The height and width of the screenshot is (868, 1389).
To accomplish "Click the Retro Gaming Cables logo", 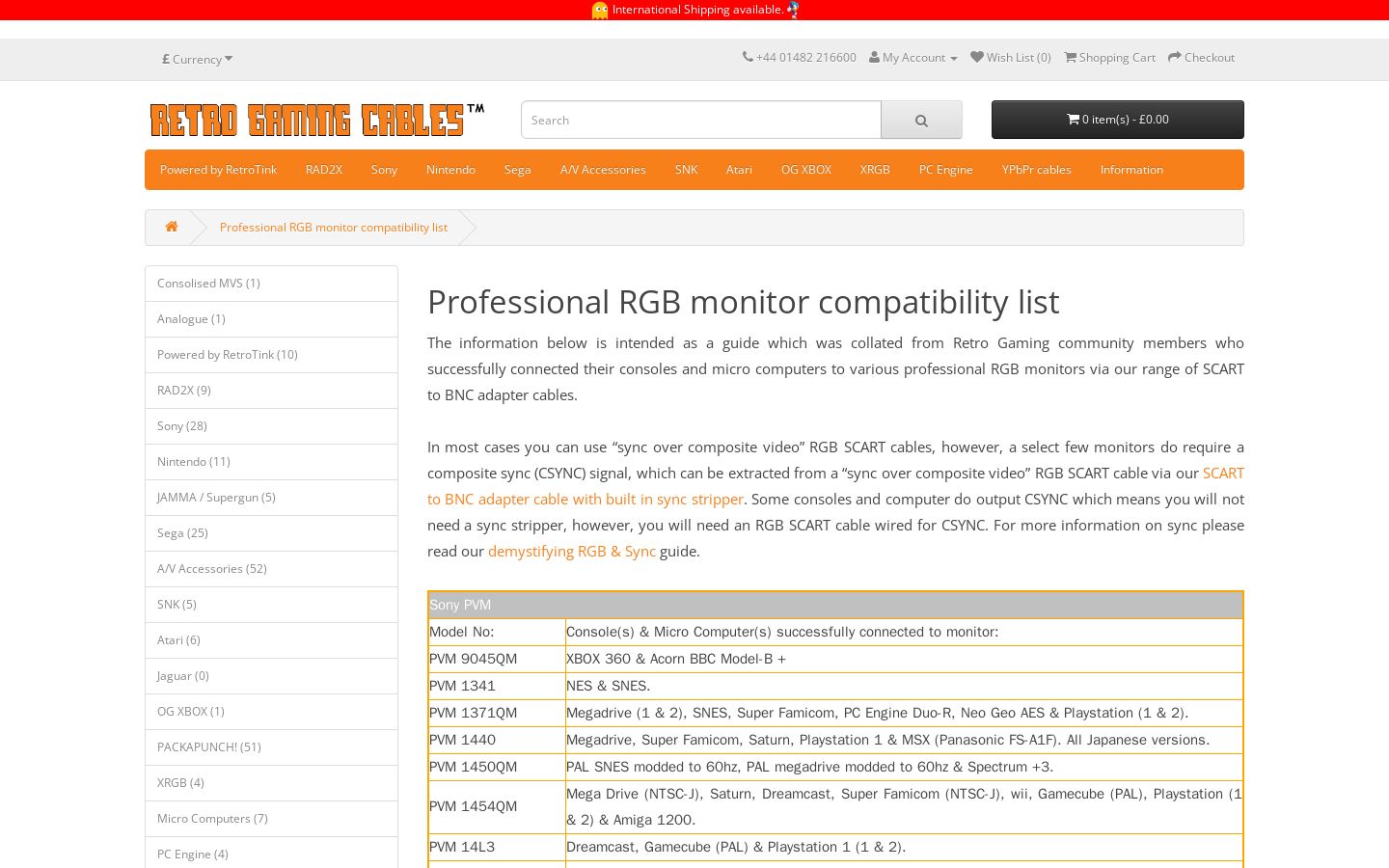I will 317,121.
